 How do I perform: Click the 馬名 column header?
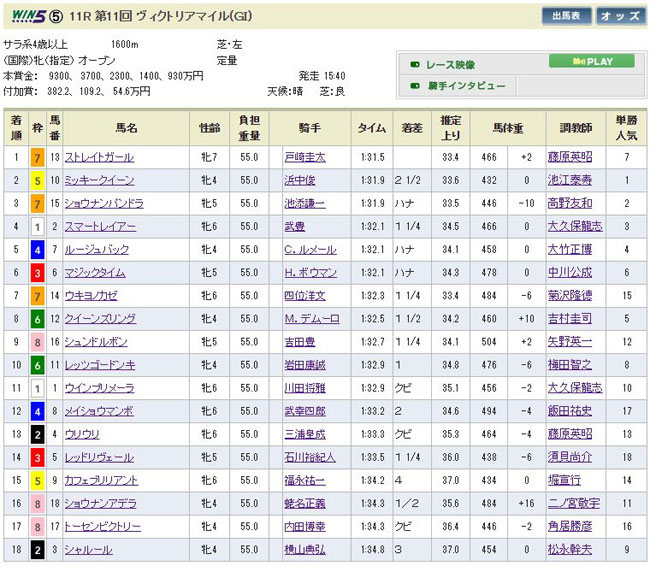pos(127,128)
